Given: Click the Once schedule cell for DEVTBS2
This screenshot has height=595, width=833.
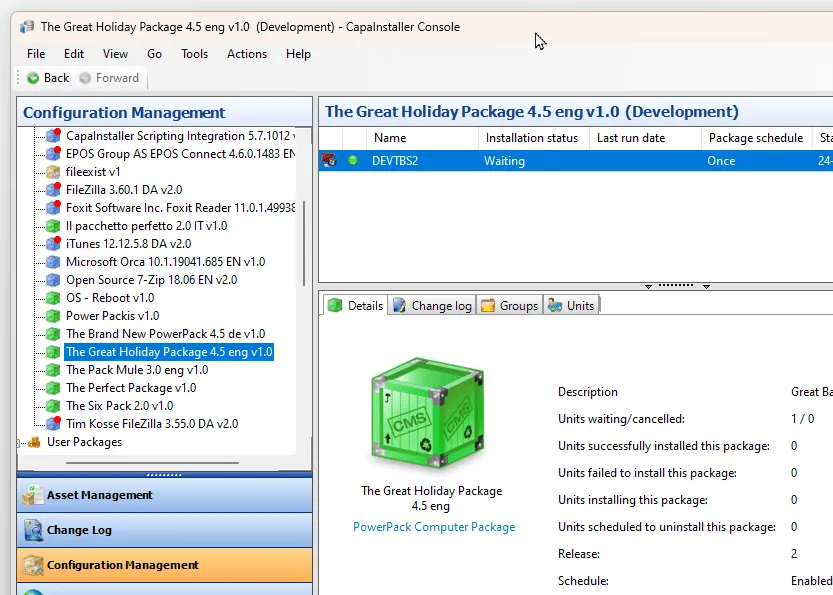Looking at the screenshot, I should tap(757, 160).
